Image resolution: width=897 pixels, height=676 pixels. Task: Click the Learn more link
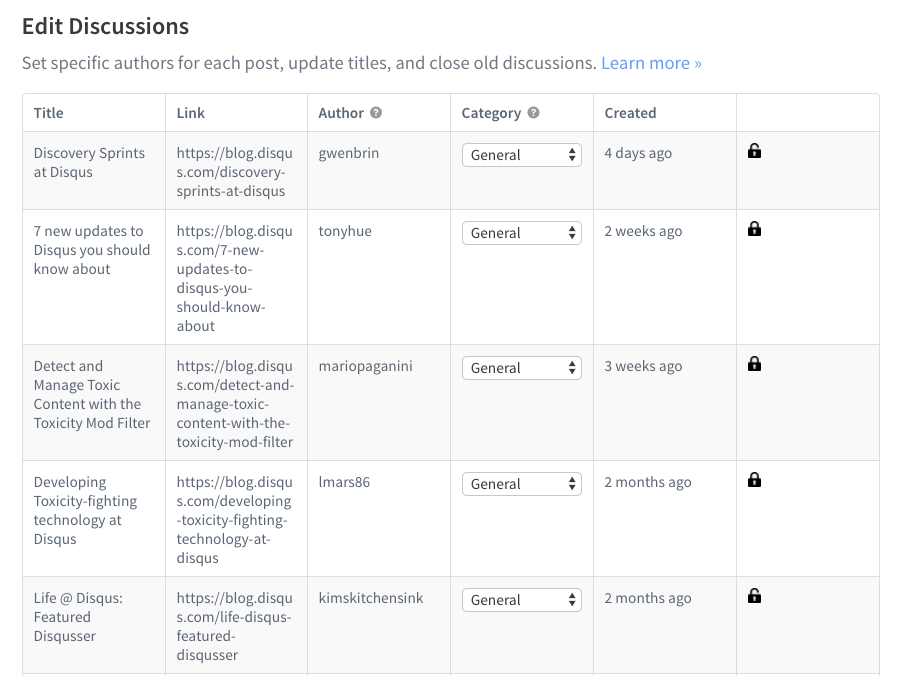651,62
